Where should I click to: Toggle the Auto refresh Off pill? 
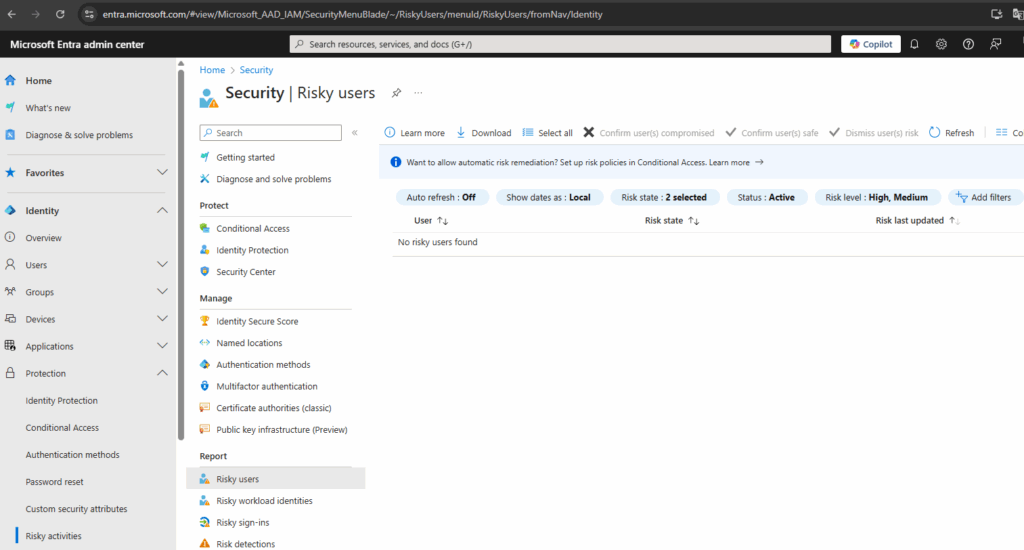pos(441,197)
